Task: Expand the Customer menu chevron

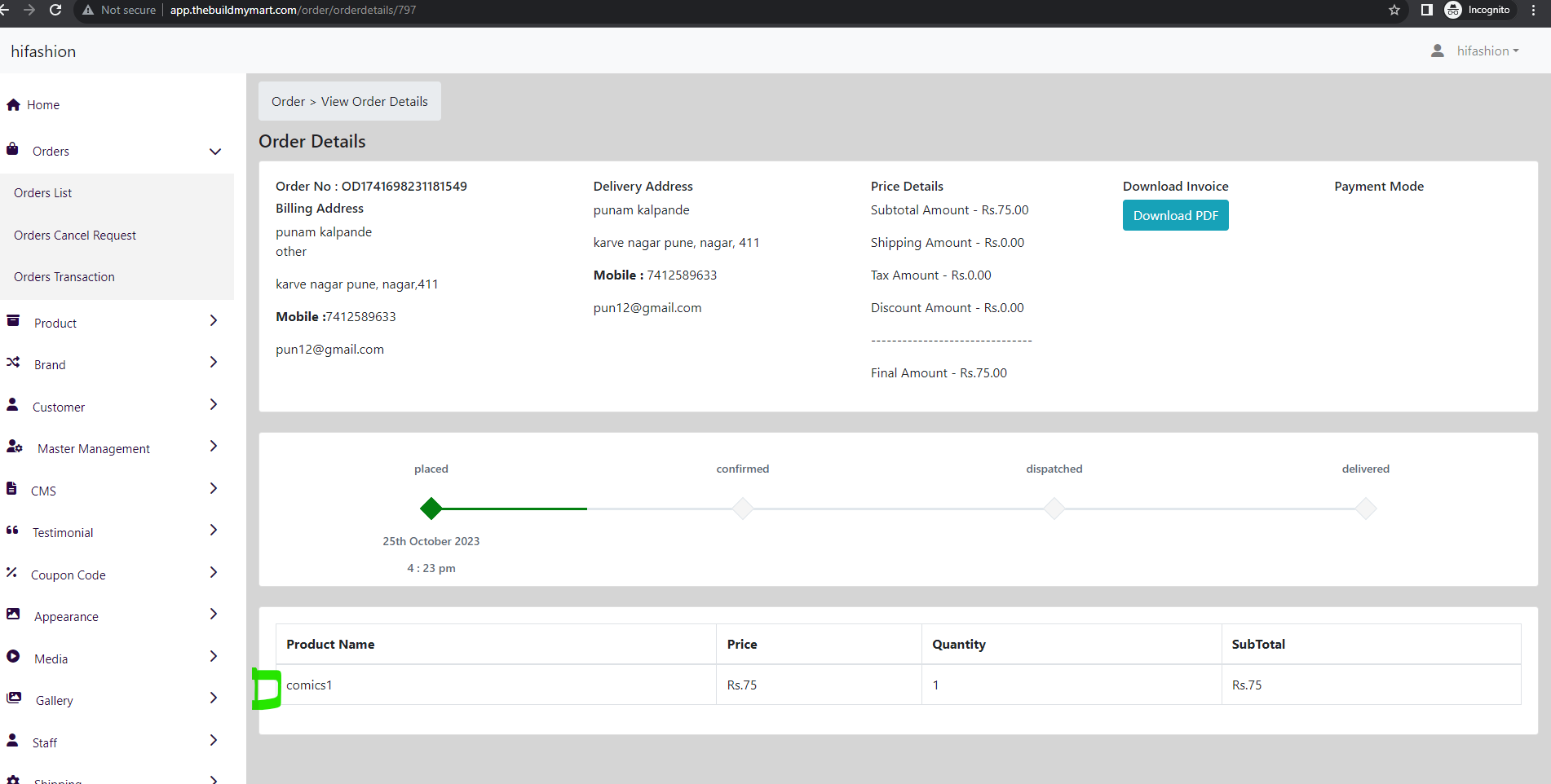Action: 214,404
